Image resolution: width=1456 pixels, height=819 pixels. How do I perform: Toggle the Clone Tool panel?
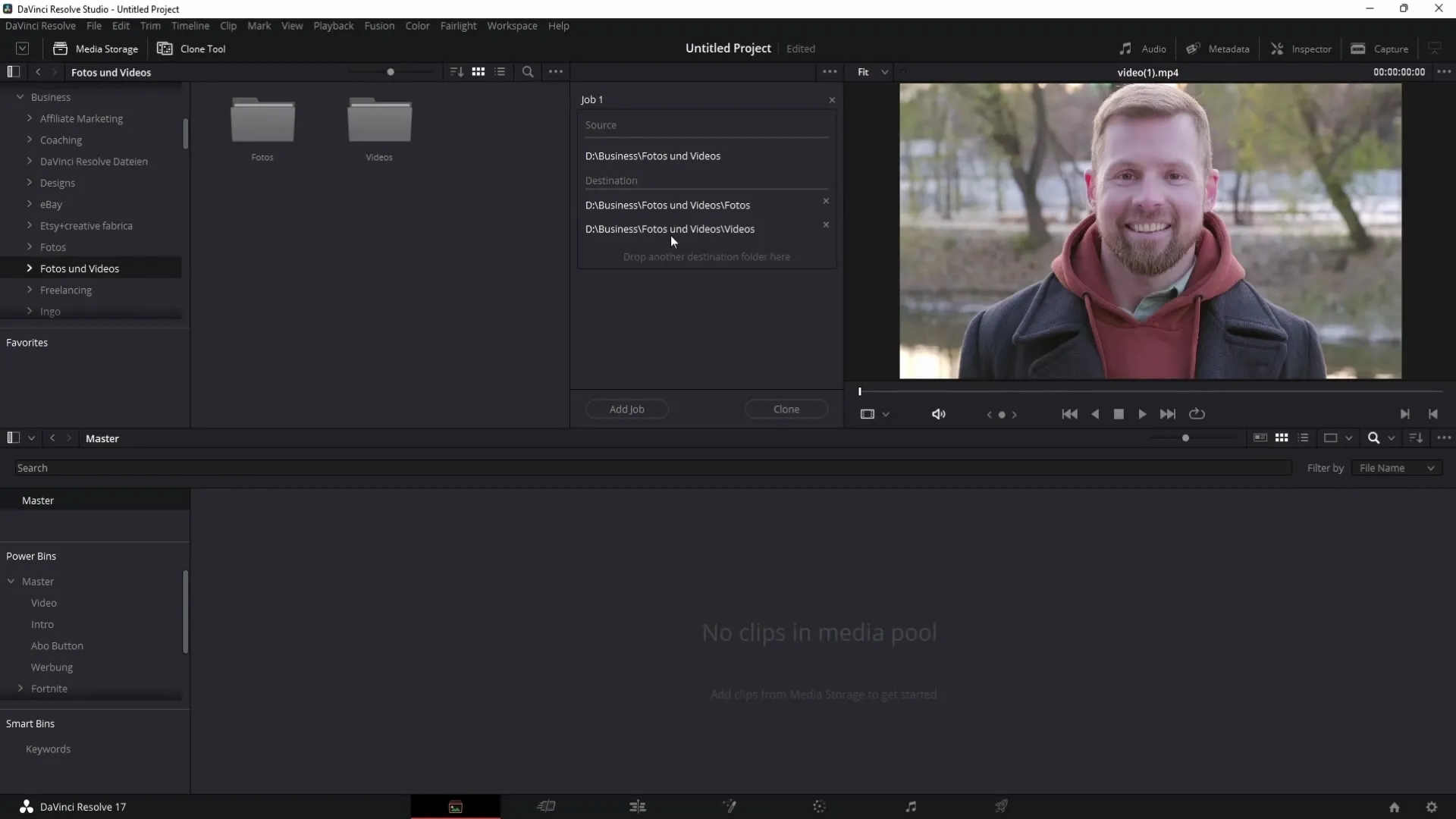[x=191, y=49]
